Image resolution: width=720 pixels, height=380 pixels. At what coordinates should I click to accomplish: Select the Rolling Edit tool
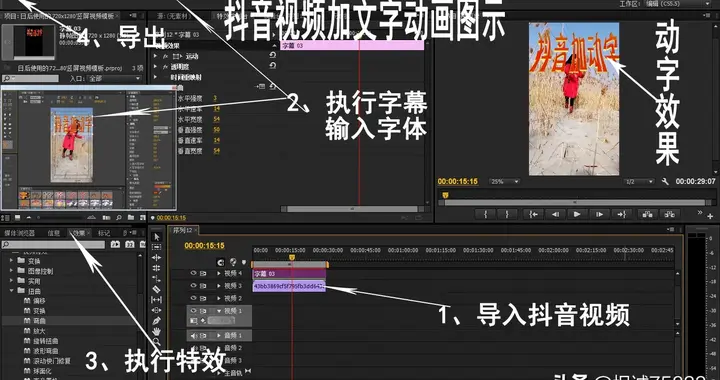[x=157, y=268]
